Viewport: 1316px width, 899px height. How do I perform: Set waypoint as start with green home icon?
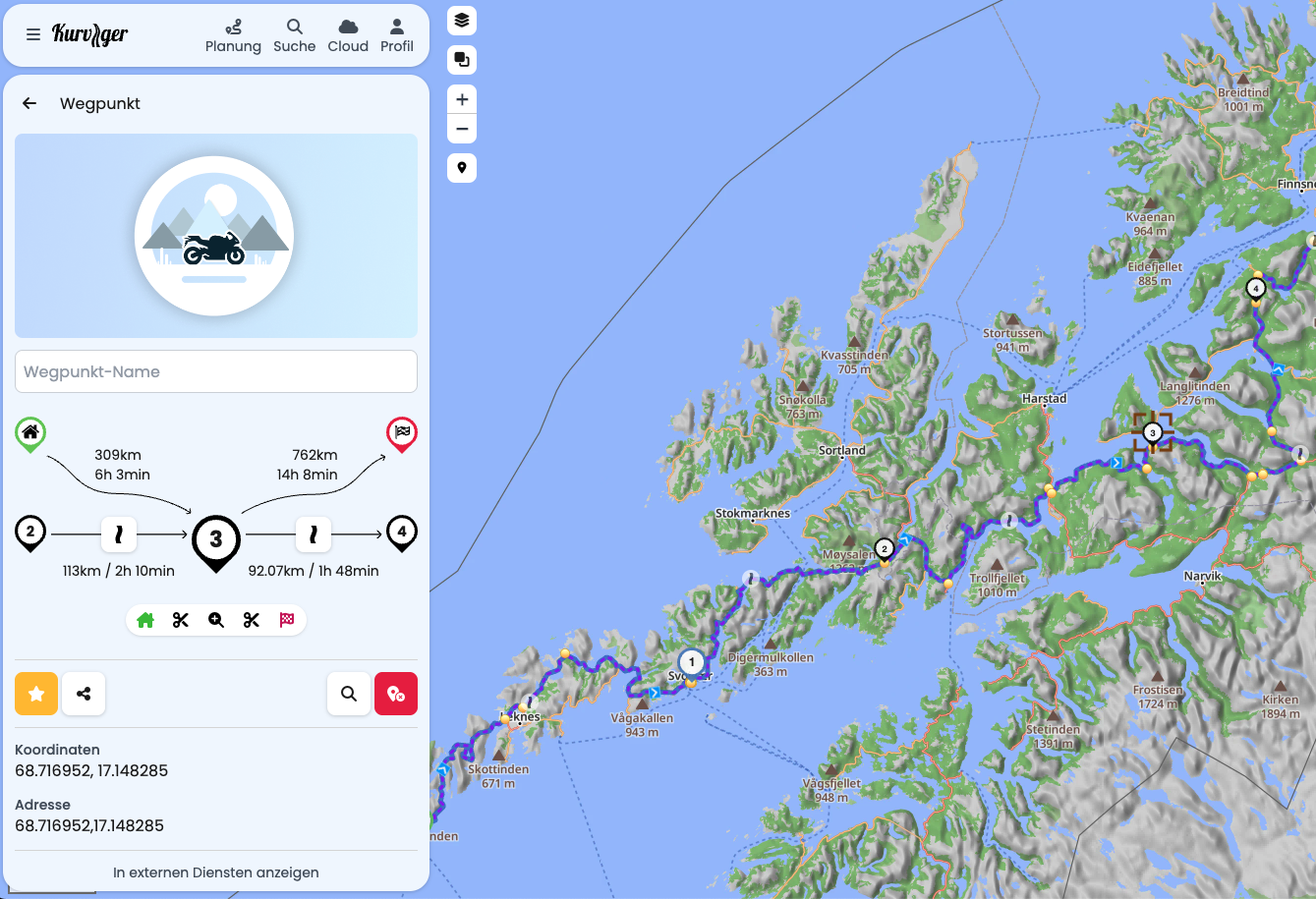coord(145,620)
